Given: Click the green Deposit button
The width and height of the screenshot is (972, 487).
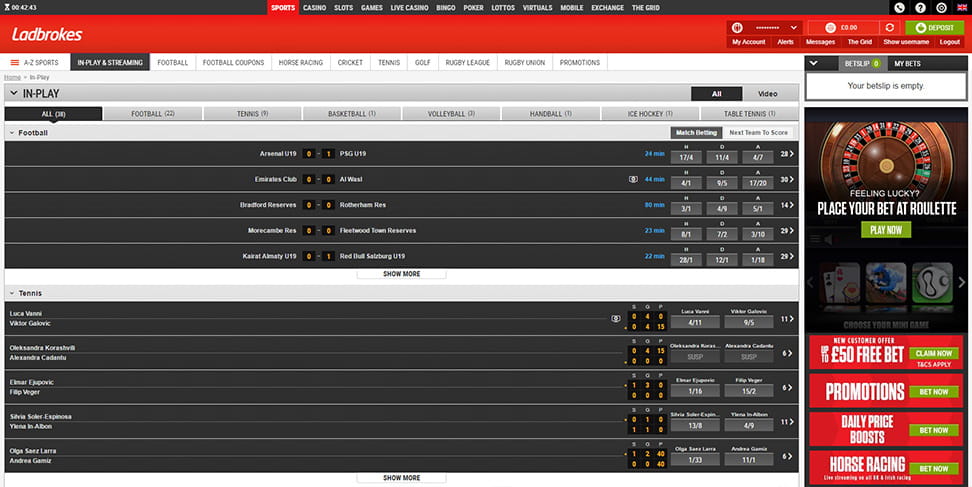Looking at the screenshot, I should [x=935, y=28].
